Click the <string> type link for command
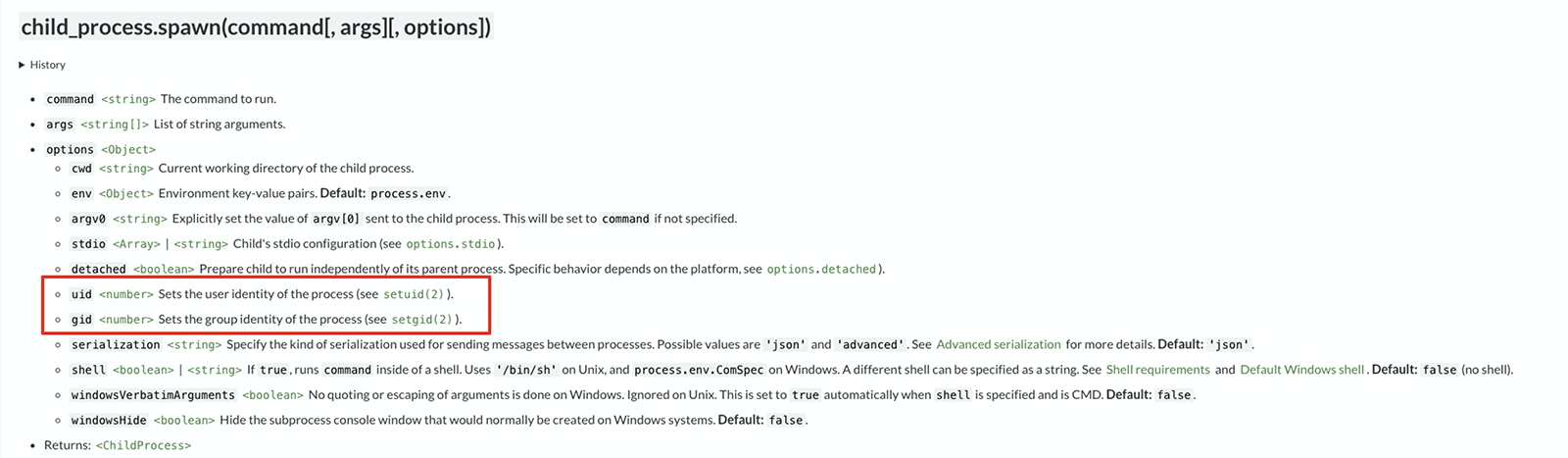 [x=128, y=99]
